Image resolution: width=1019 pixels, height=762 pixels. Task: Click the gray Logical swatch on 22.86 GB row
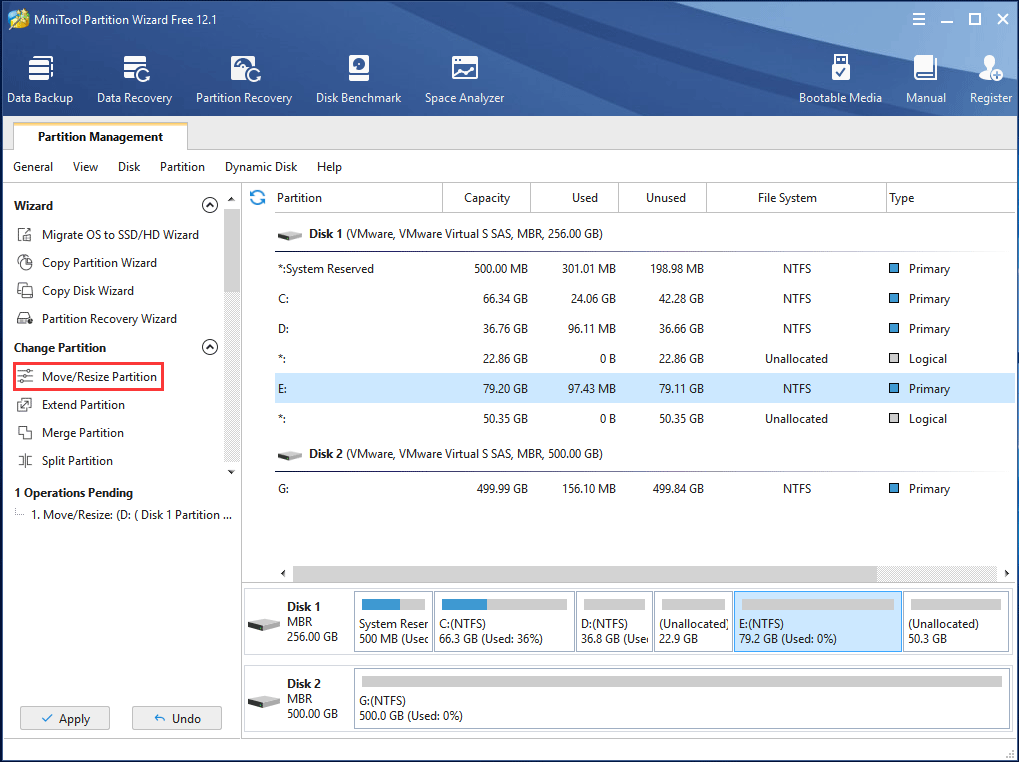[x=894, y=358]
